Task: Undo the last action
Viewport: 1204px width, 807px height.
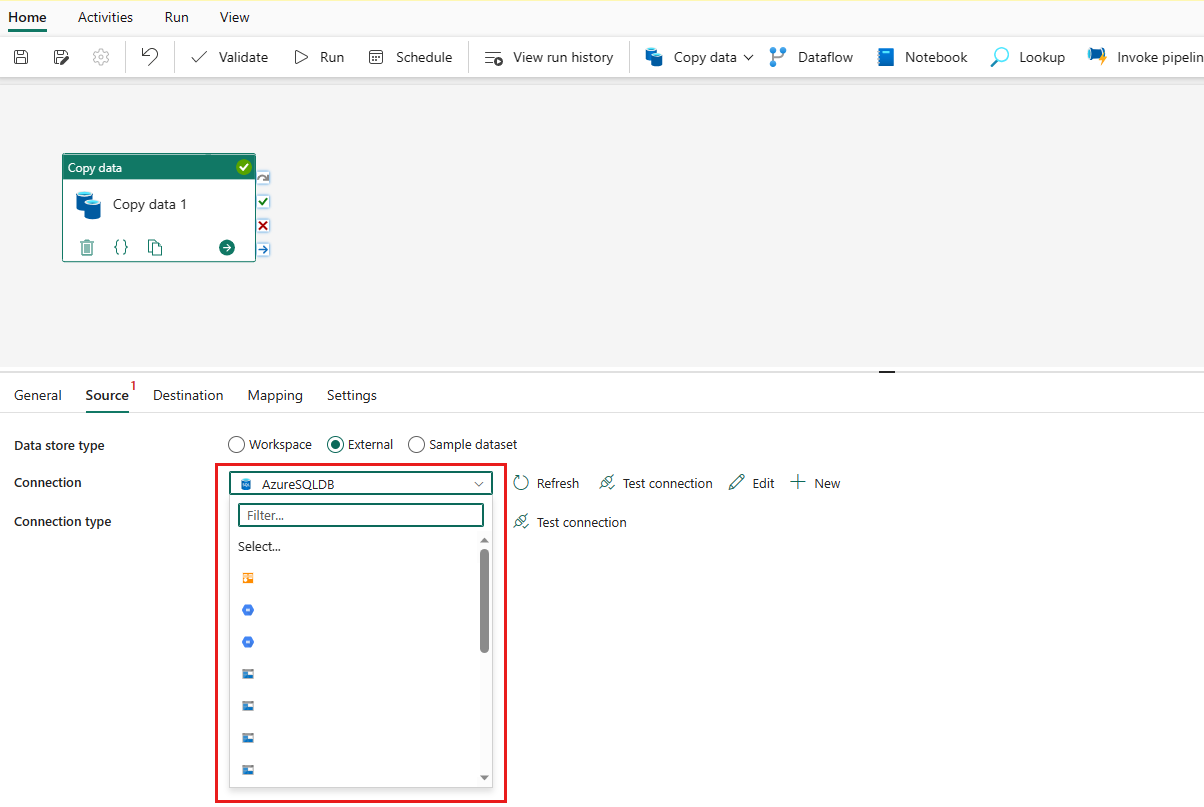Action: click(x=150, y=57)
